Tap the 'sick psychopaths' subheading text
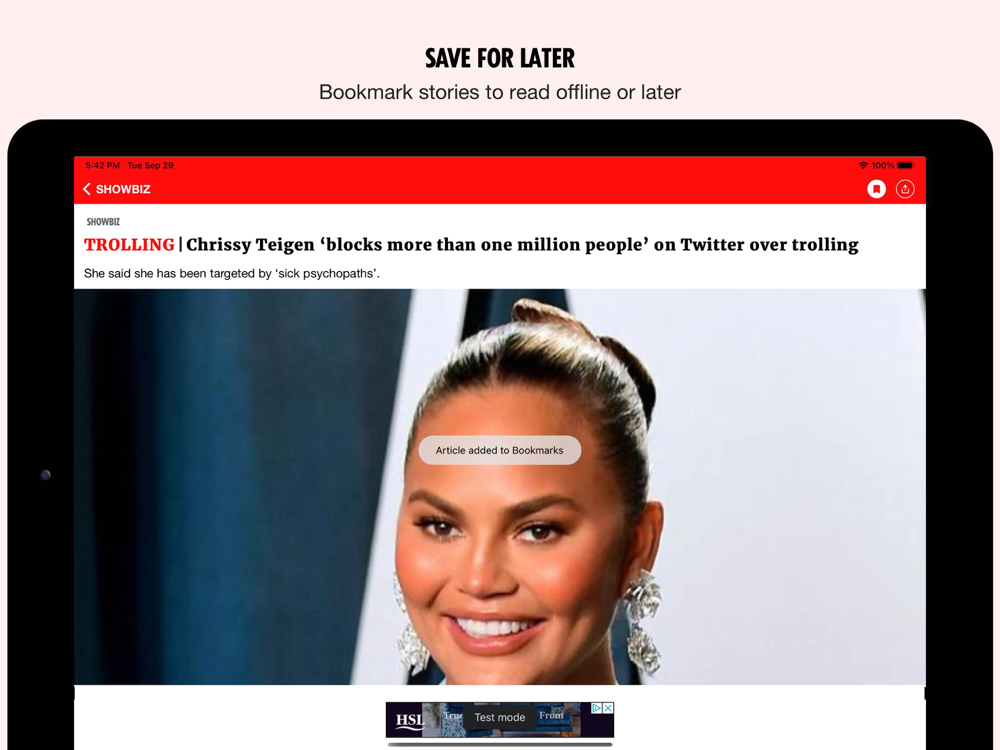This screenshot has width=1000, height=750. point(232,274)
